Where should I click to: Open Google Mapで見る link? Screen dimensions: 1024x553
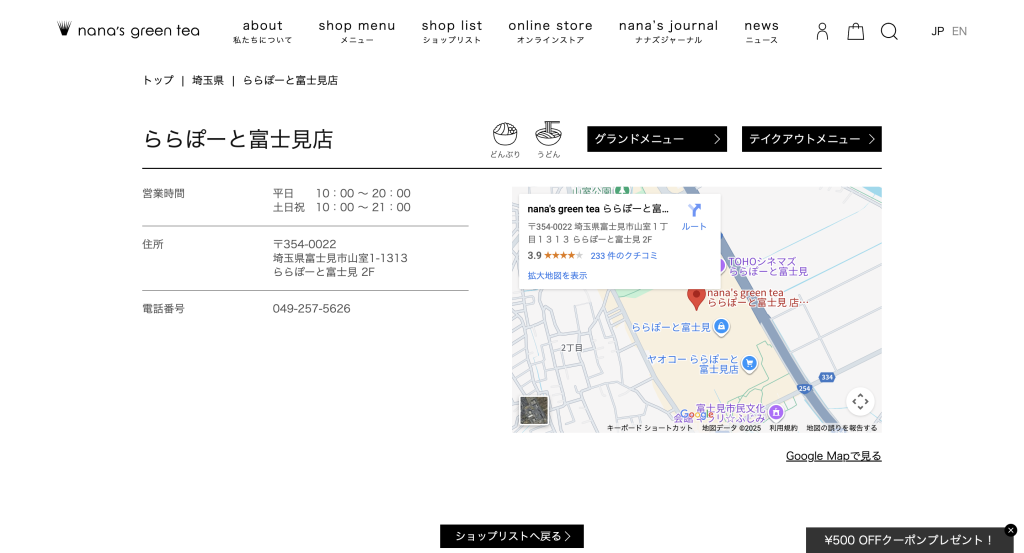833,456
